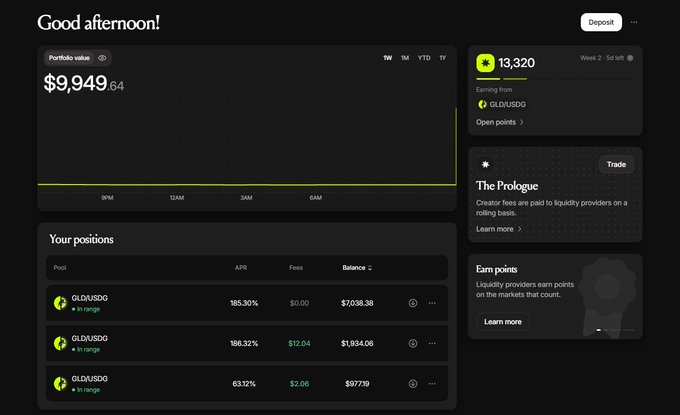Click the Deposit button
This screenshot has width=680, height=415.
(601, 22)
